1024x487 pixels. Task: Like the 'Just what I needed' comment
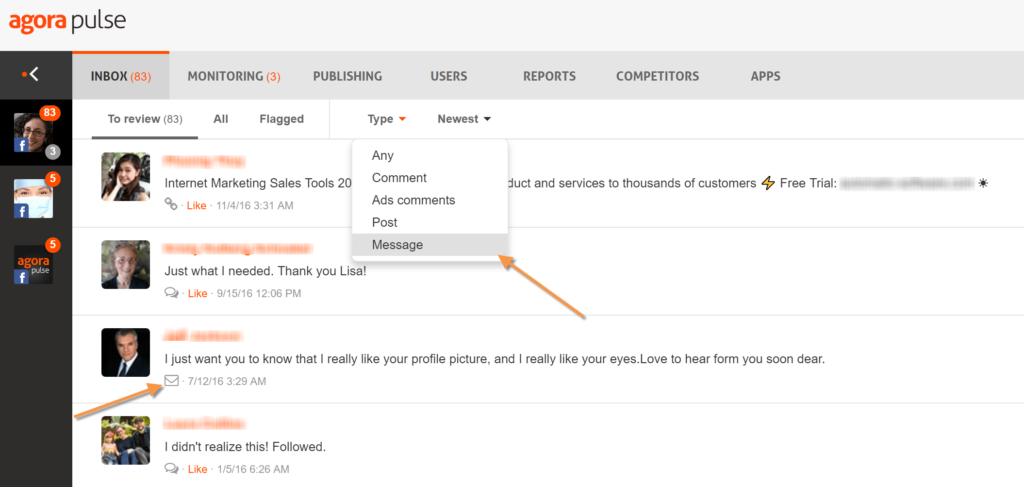tap(198, 294)
